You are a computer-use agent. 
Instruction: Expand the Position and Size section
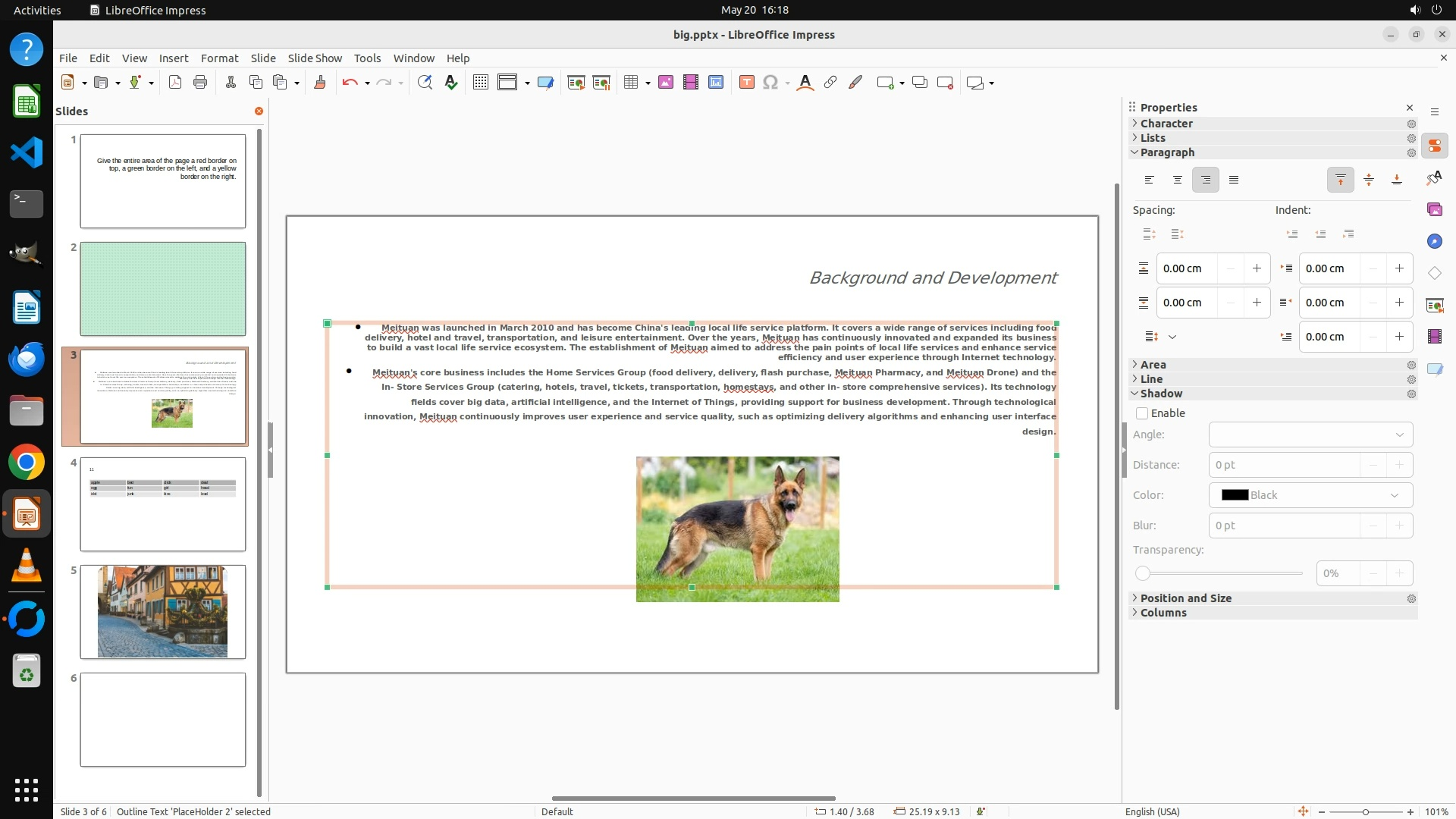1185,598
